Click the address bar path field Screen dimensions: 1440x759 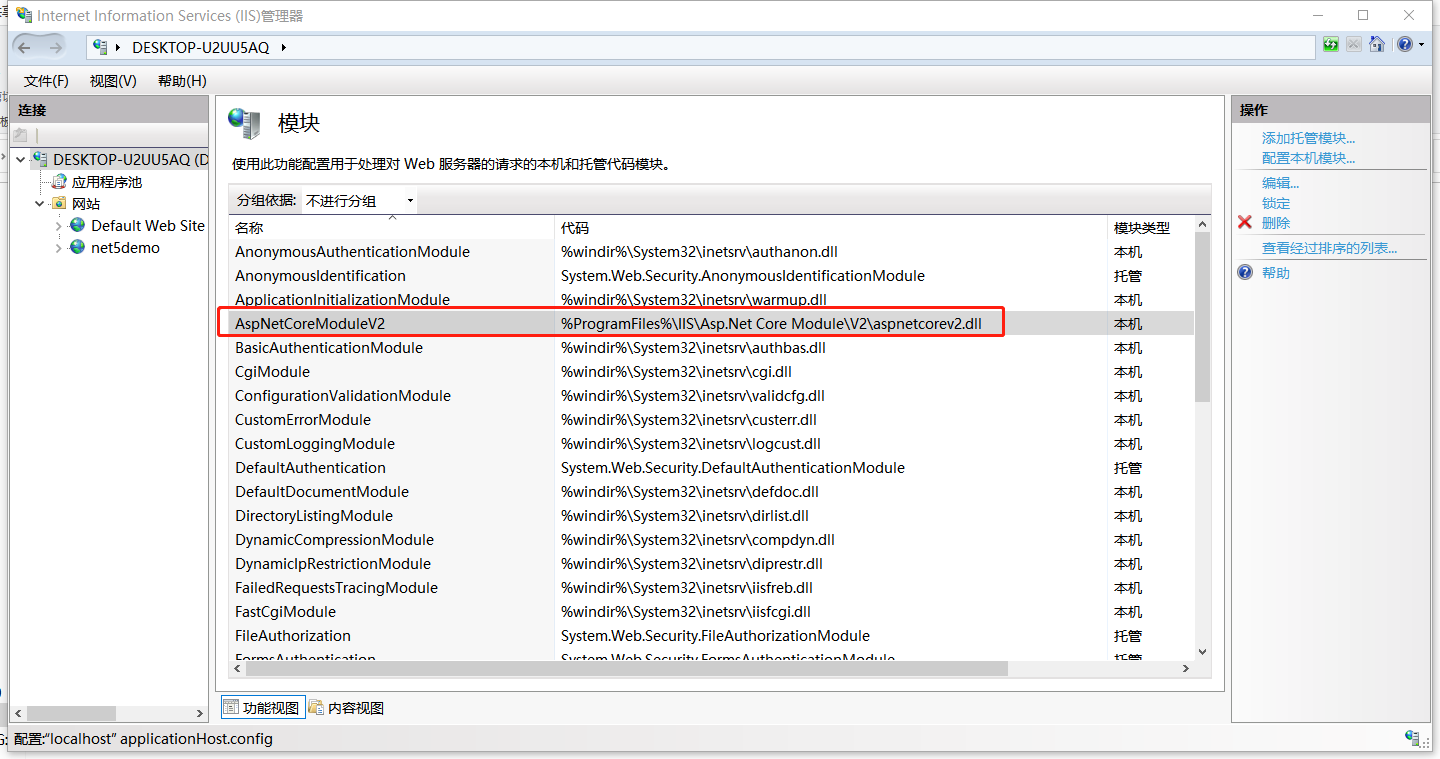click(701, 47)
